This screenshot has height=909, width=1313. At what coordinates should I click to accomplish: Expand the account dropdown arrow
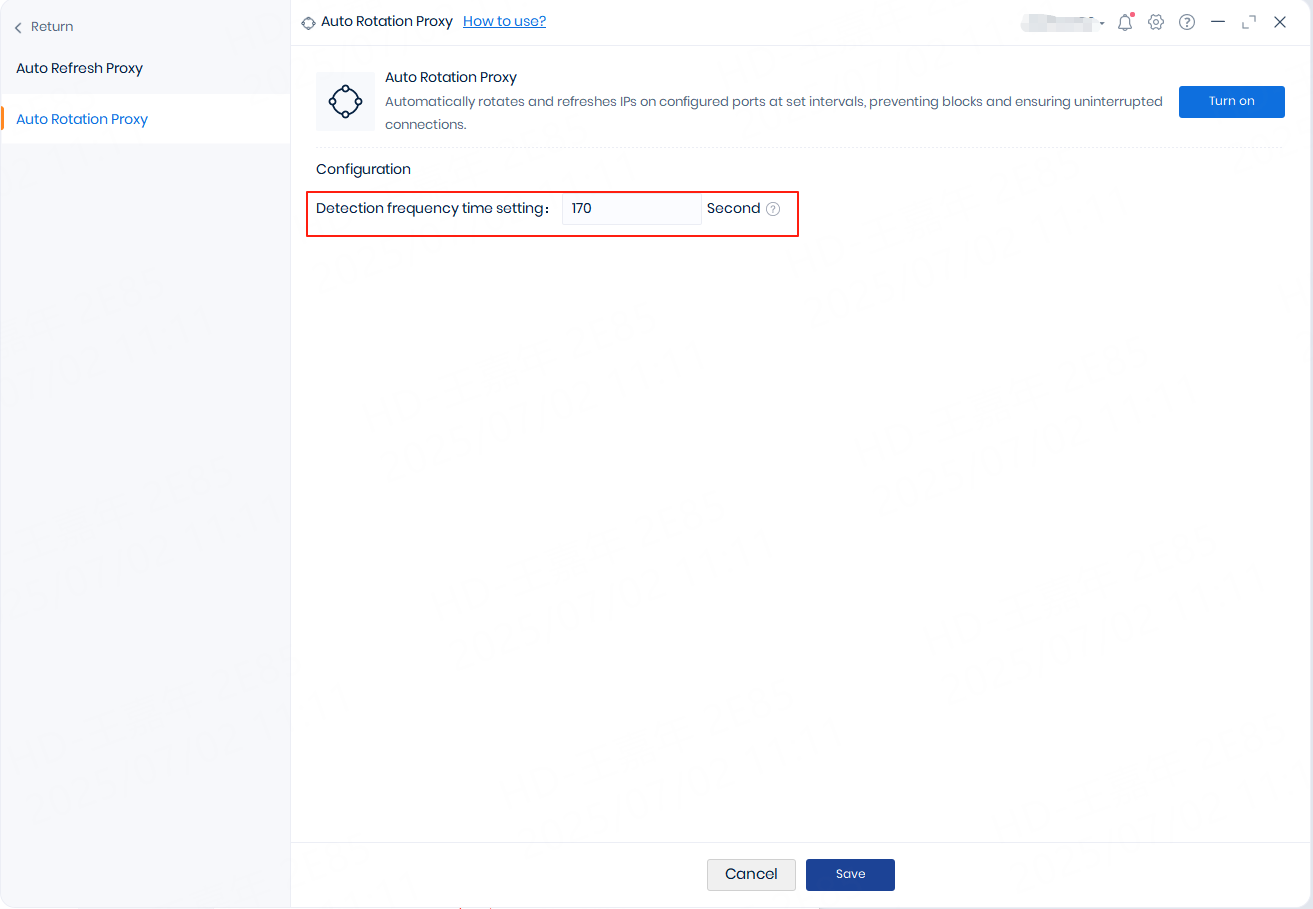(1102, 23)
